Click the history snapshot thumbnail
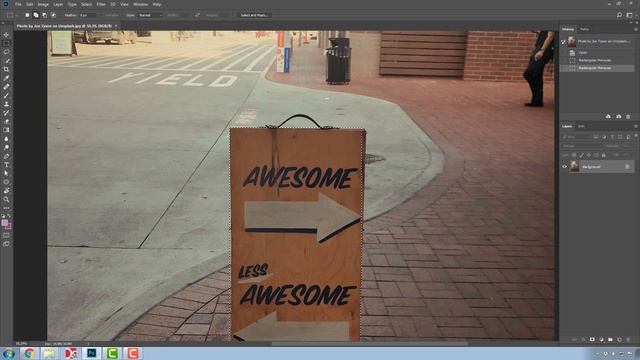Viewport: 640px width, 360px height. (571, 41)
